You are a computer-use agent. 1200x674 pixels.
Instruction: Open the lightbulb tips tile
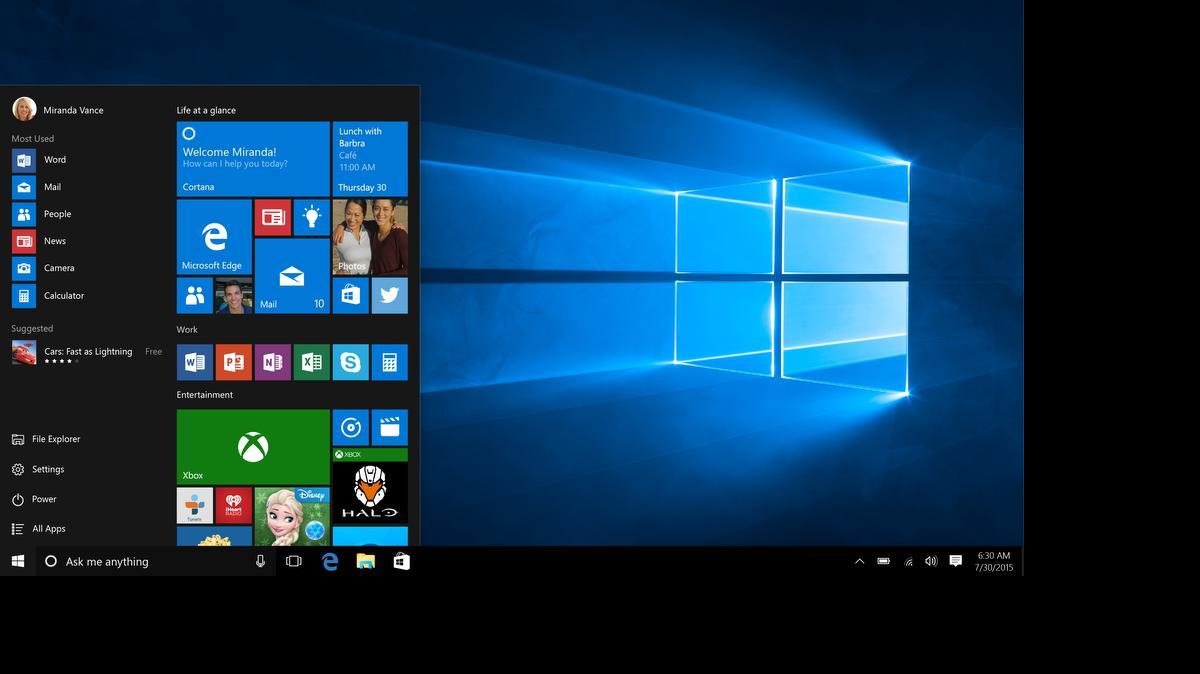(311, 217)
